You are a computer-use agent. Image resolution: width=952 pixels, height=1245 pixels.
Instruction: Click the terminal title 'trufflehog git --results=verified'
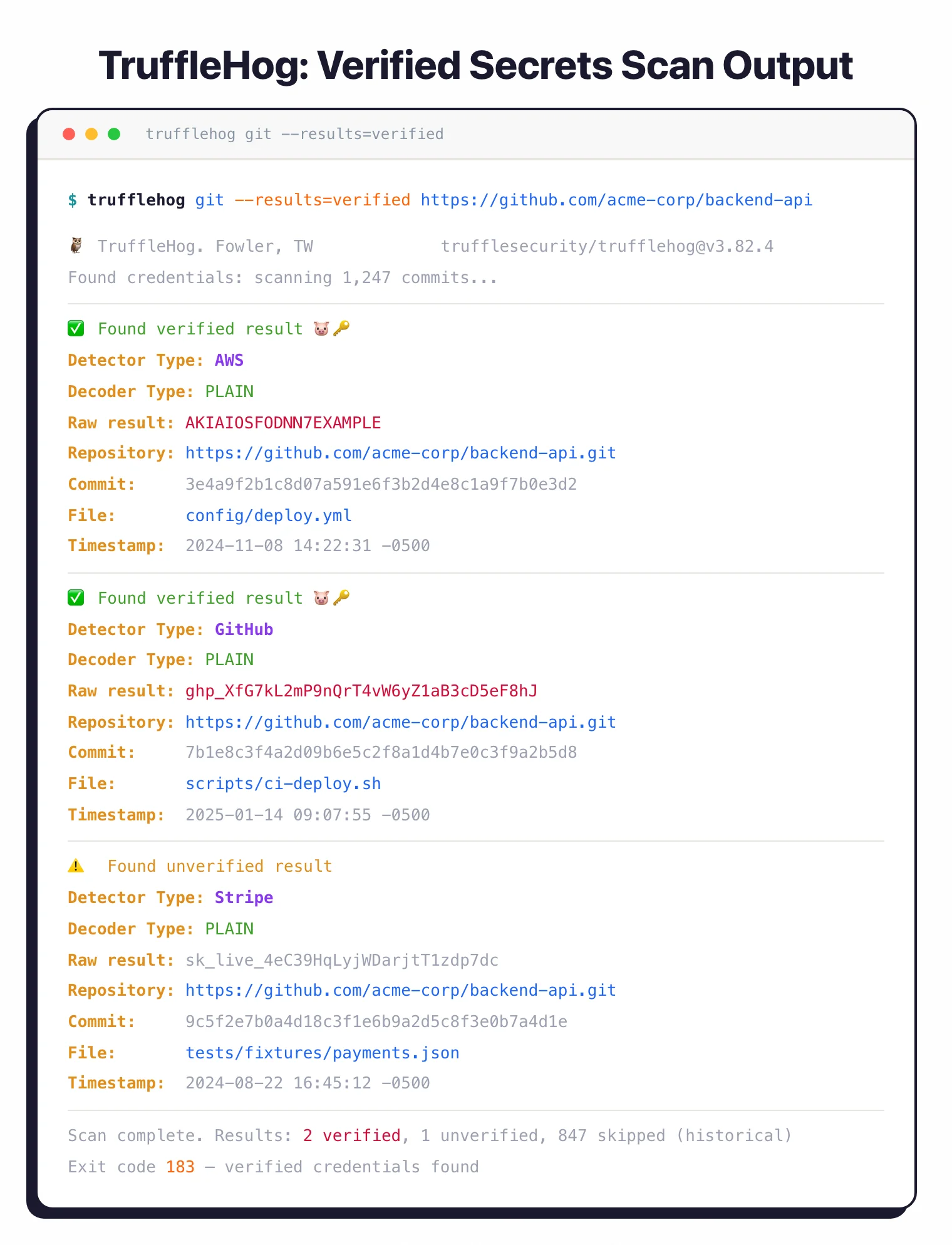294,134
